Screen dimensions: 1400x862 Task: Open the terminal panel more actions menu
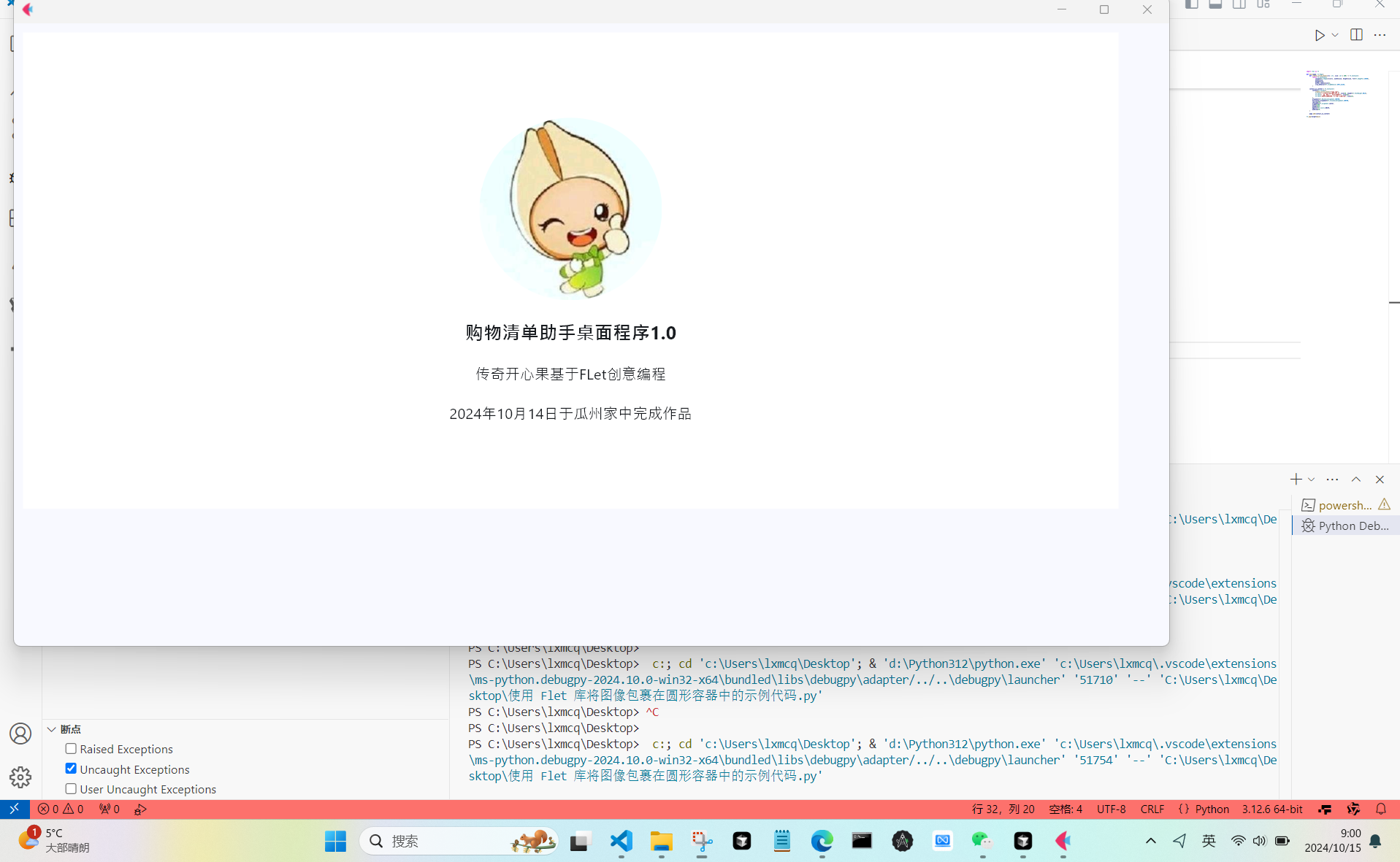(x=1332, y=480)
